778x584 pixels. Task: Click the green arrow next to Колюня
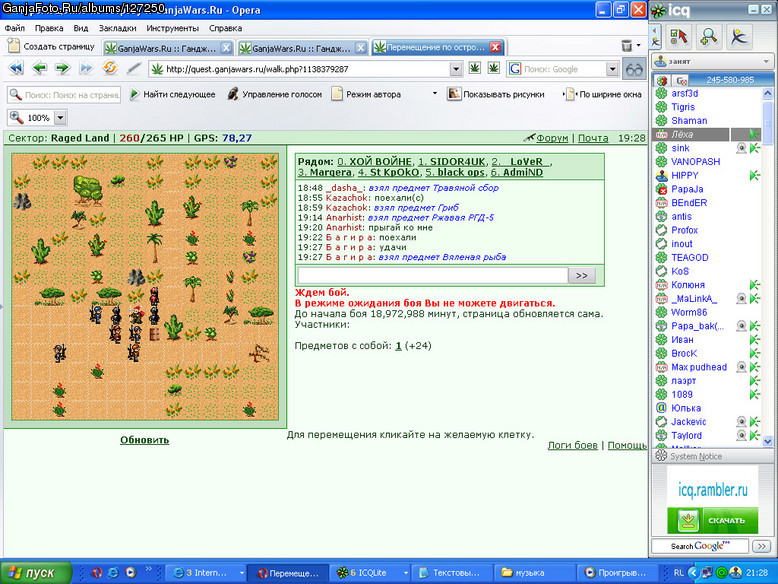tap(755, 285)
